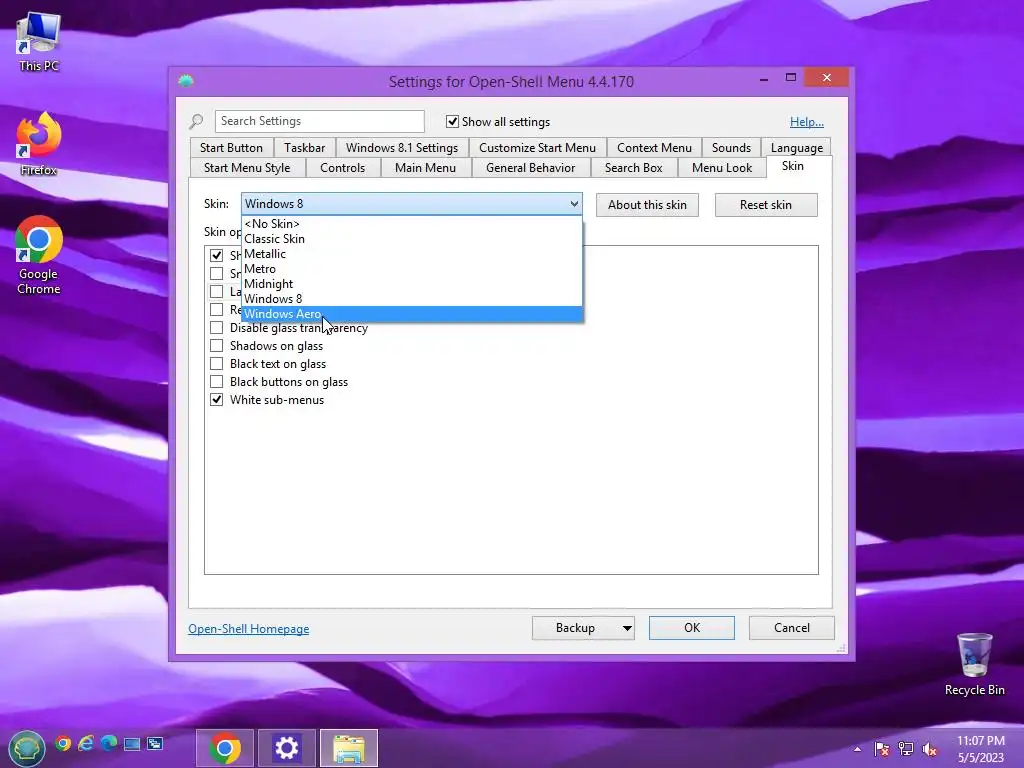Switch to Sounds tab
Image resolution: width=1024 pixels, height=768 pixels.
point(731,148)
